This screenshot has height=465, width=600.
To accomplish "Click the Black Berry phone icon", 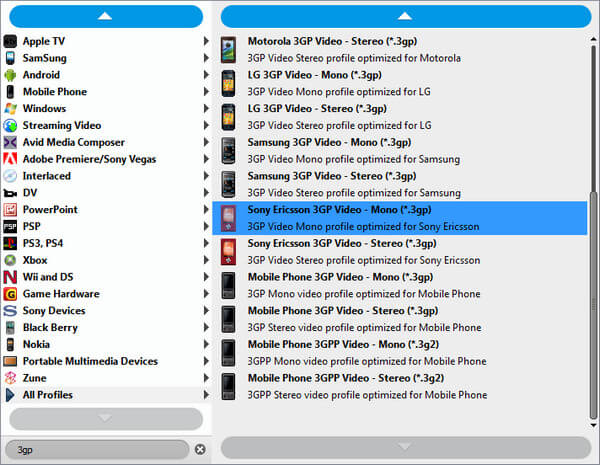I will (x=10, y=327).
